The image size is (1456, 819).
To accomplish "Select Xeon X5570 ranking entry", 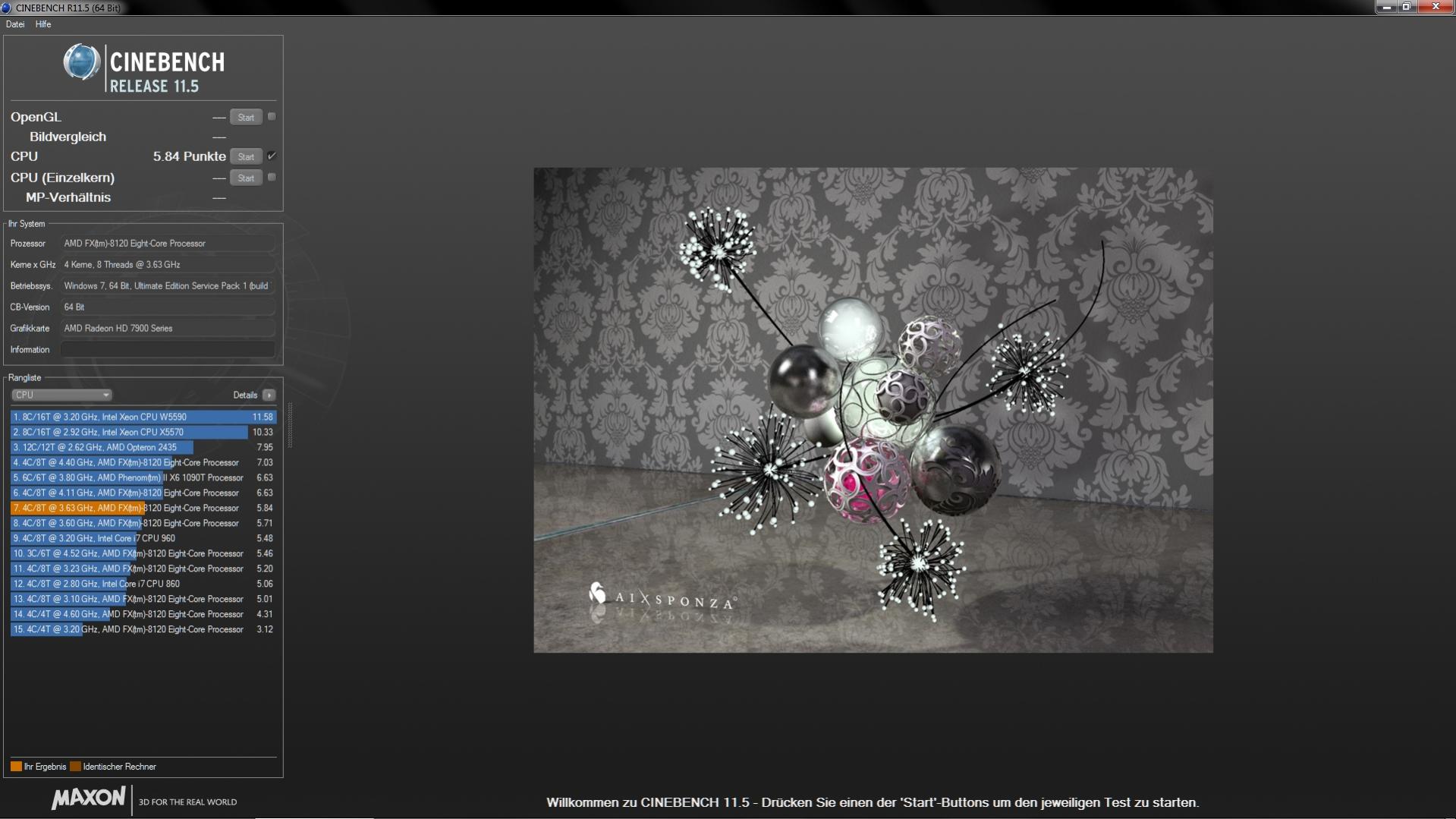I will tap(143, 432).
